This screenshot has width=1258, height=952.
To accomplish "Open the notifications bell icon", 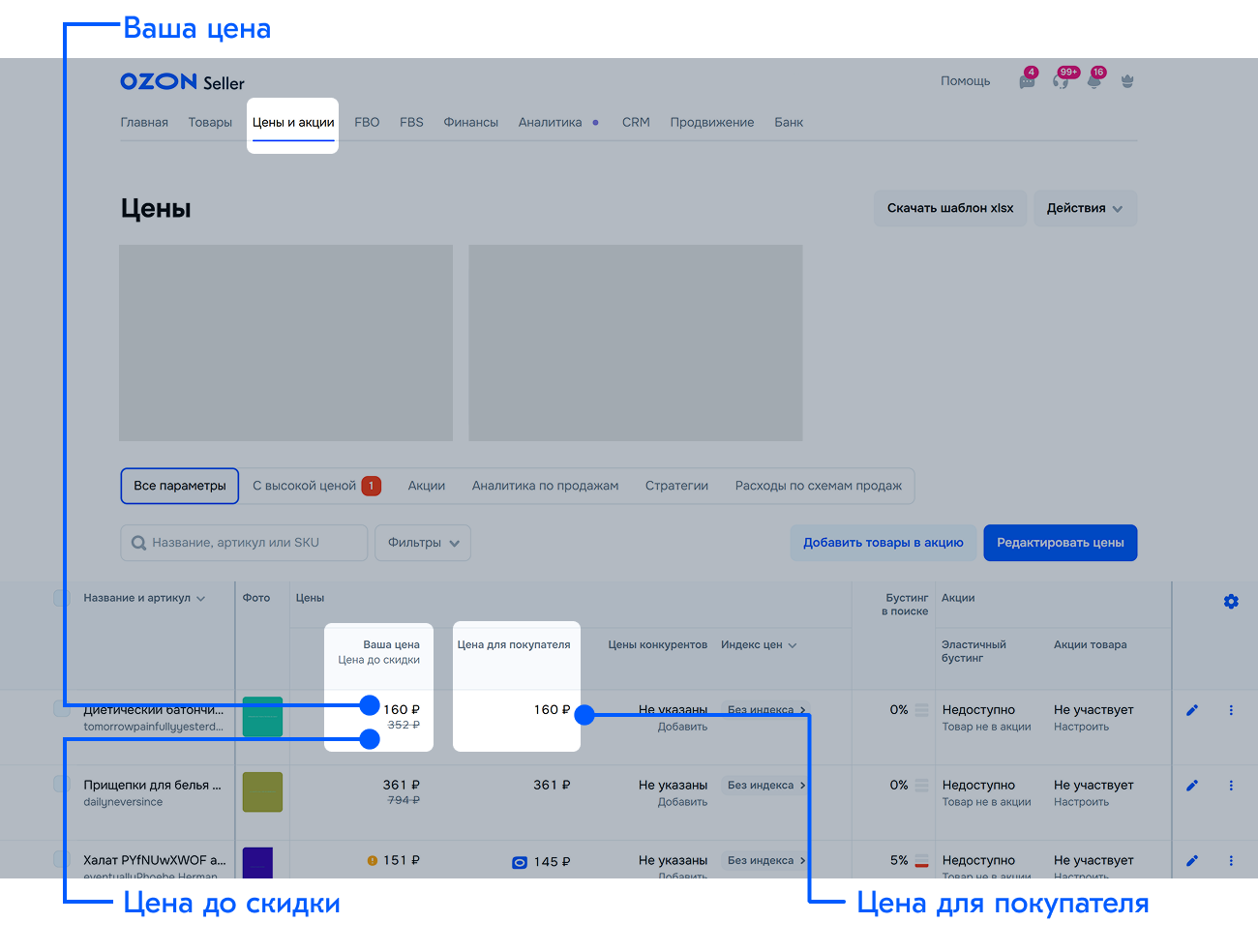I will coord(1094,81).
